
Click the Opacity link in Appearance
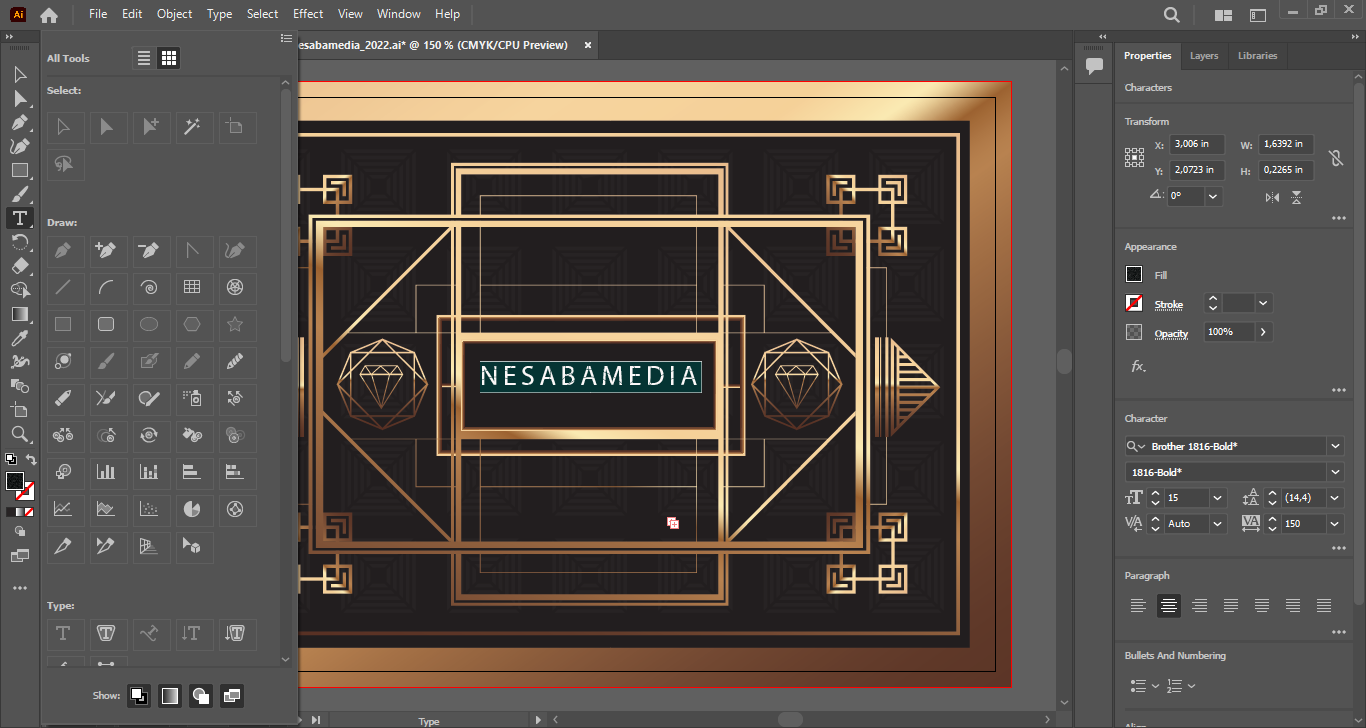click(1171, 333)
